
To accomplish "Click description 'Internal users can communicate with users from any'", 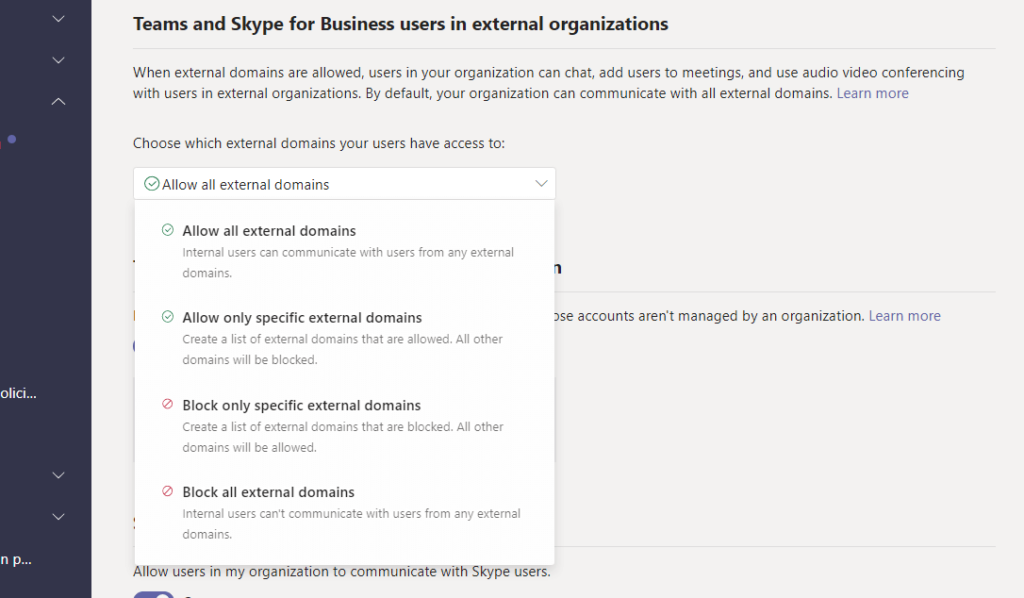I will (348, 262).
